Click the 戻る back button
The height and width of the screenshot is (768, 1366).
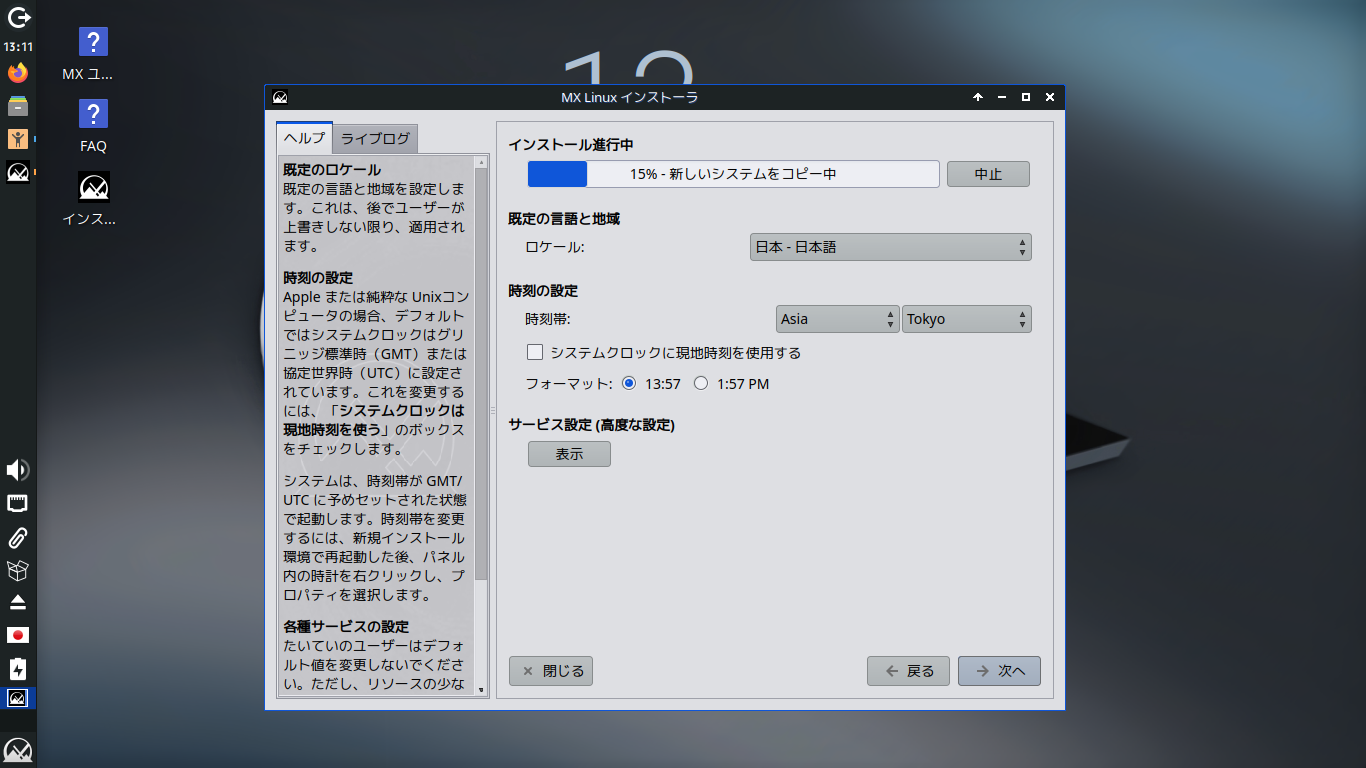click(x=908, y=671)
